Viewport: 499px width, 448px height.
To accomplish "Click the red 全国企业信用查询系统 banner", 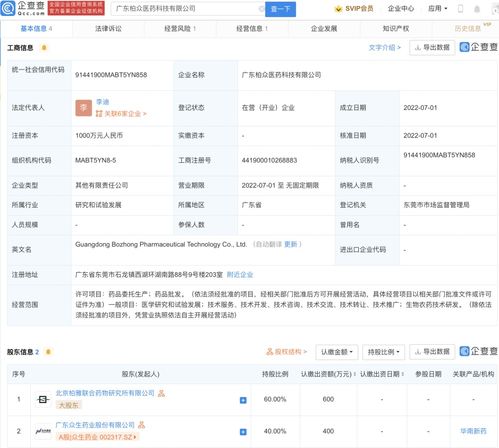I will [x=76, y=8].
